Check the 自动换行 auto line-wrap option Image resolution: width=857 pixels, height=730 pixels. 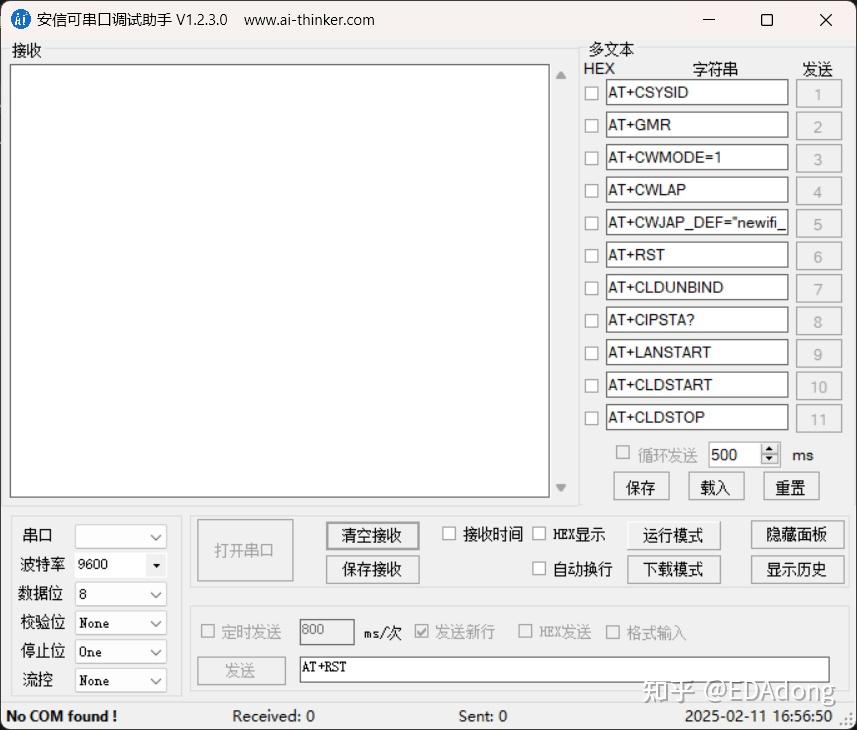pyautogui.click(x=538, y=567)
